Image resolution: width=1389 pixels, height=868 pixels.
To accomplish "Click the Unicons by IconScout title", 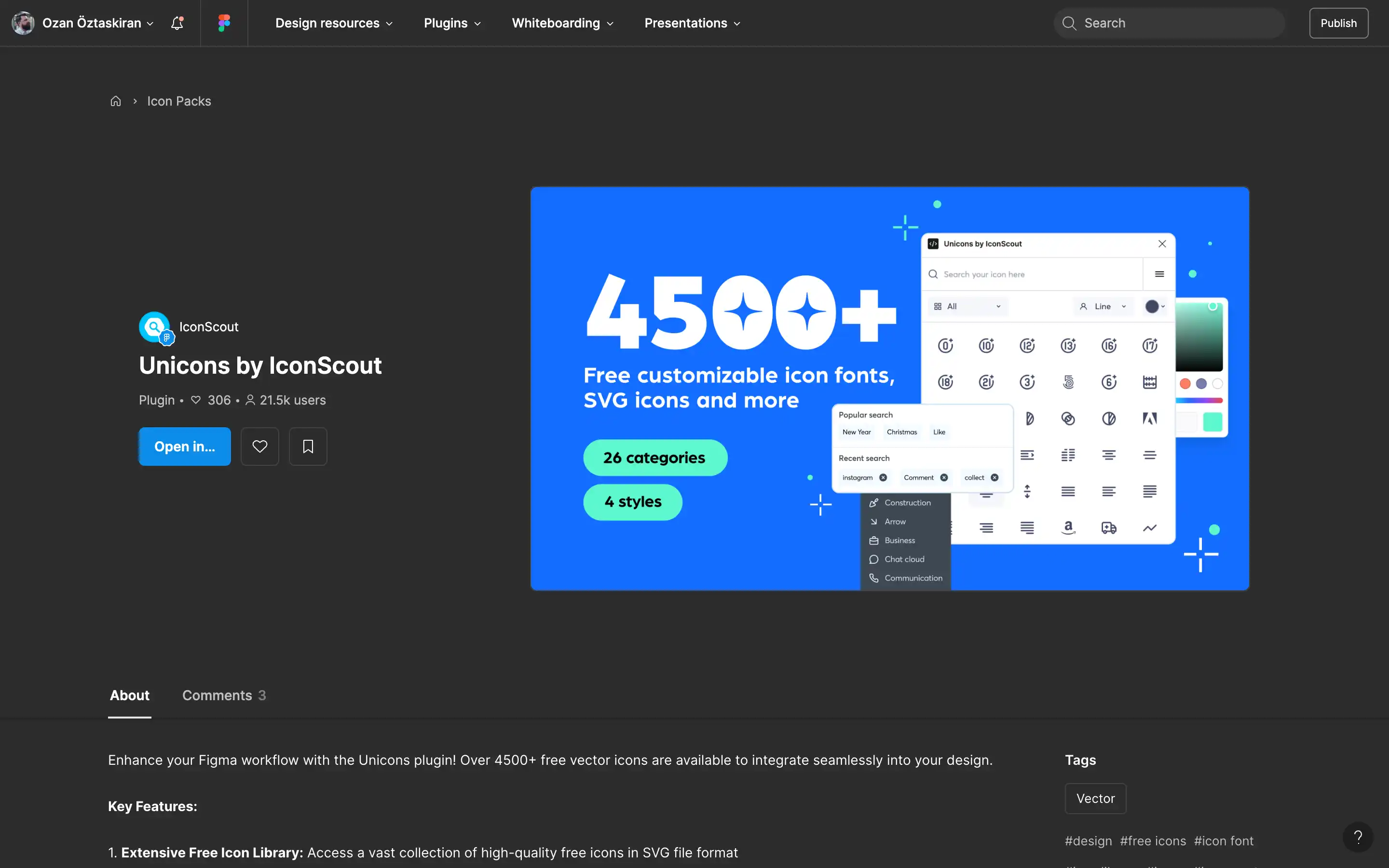I will click(x=260, y=366).
